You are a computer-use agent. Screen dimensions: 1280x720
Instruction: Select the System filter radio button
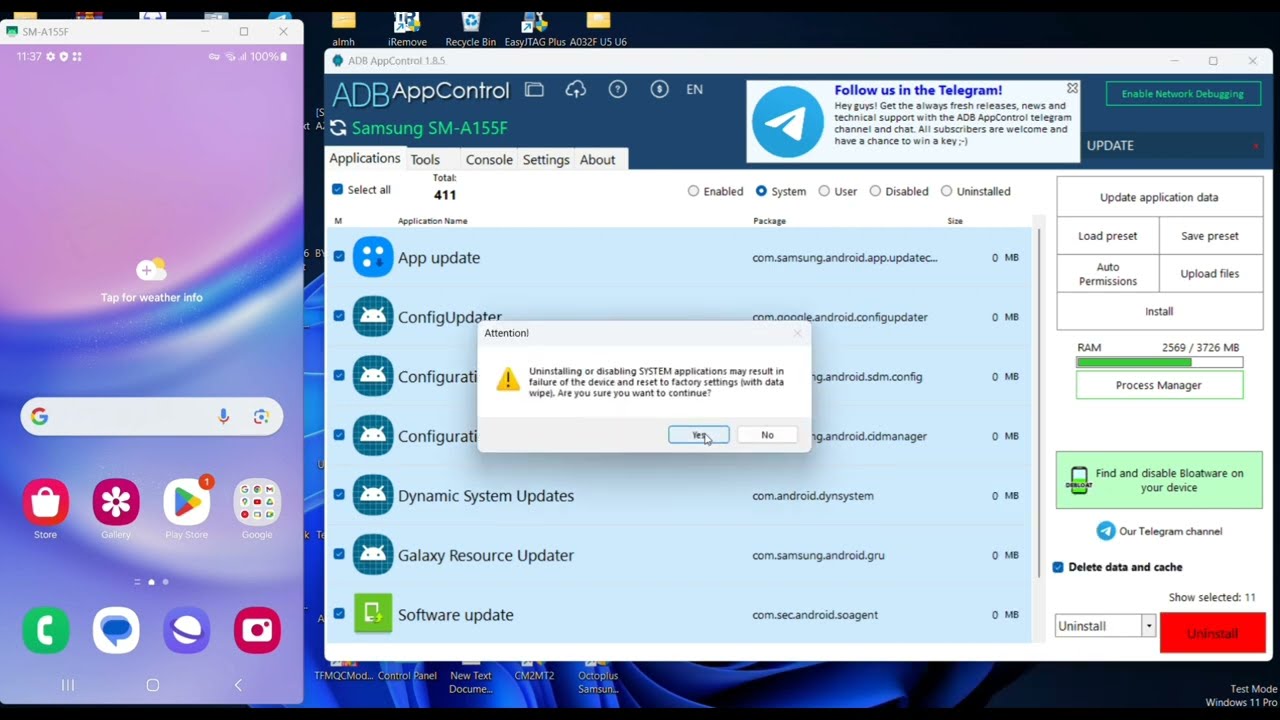click(x=761, y=191)
